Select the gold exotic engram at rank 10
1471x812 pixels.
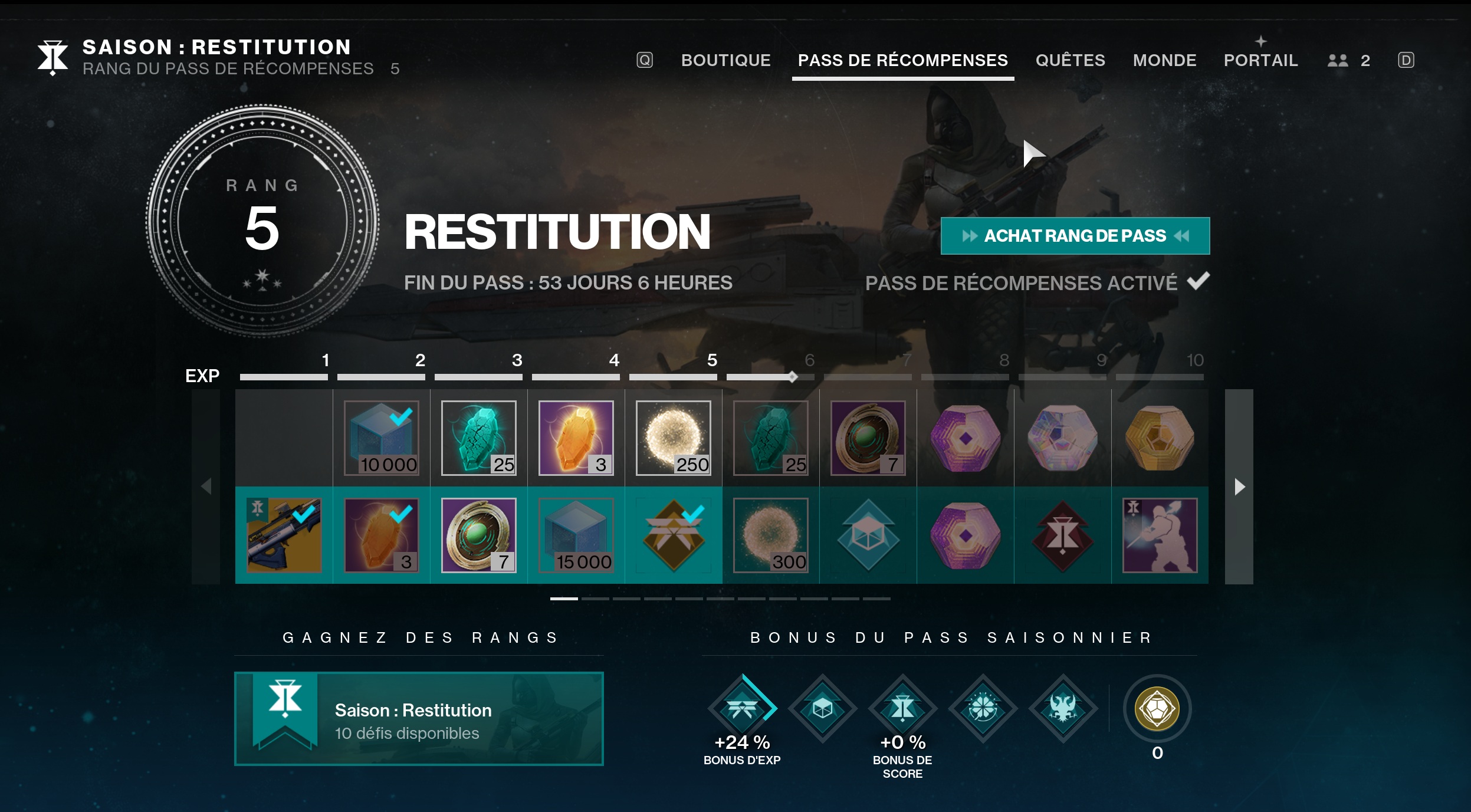click(x=1160, y=438)
